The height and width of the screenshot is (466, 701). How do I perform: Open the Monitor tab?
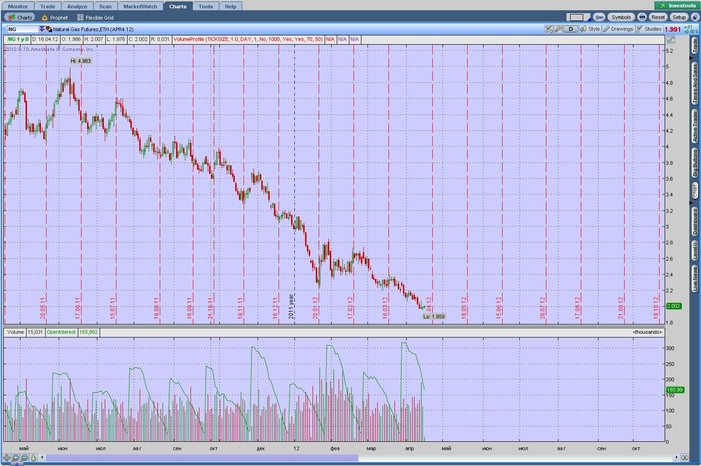(x=18, y=6)
